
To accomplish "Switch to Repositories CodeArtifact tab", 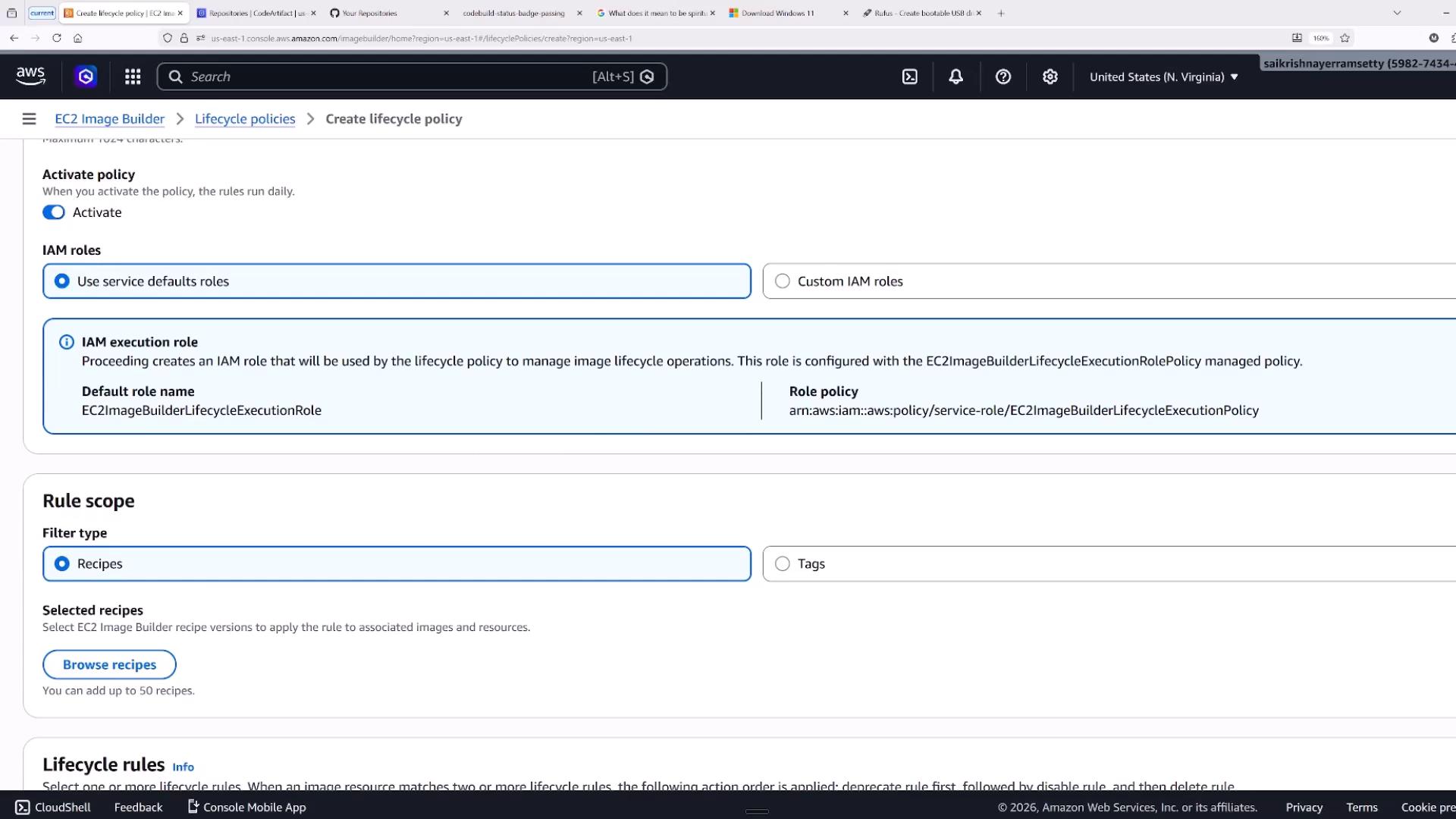I will pos(256,13).
